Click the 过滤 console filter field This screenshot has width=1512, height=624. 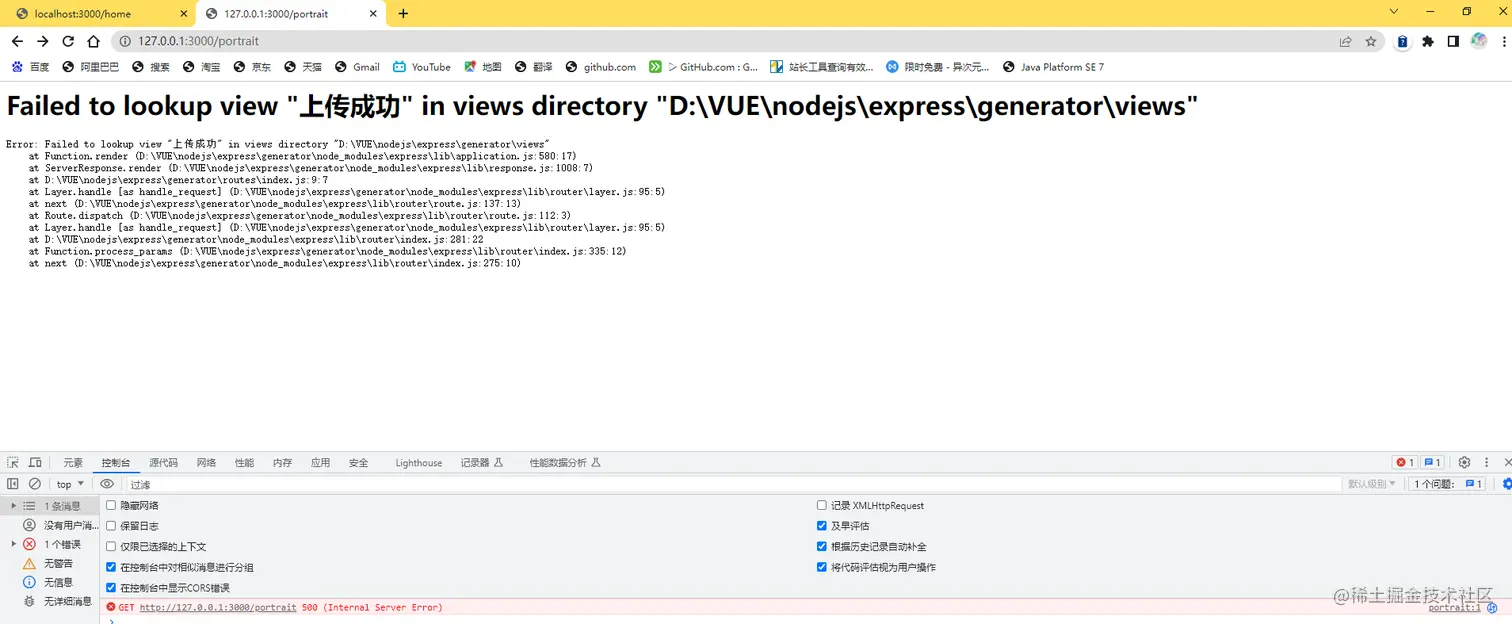pos(733,484)
